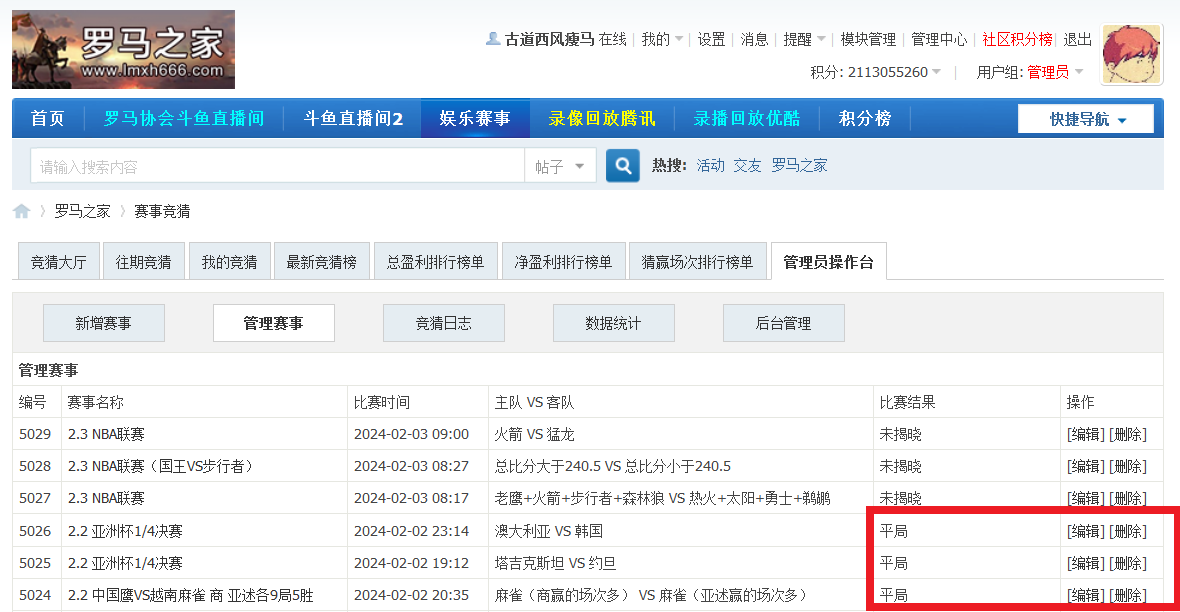The image size is (1180, 612).
Task: Open the 快捷导航 quick navigation menu
Action: click(1086, 118)
